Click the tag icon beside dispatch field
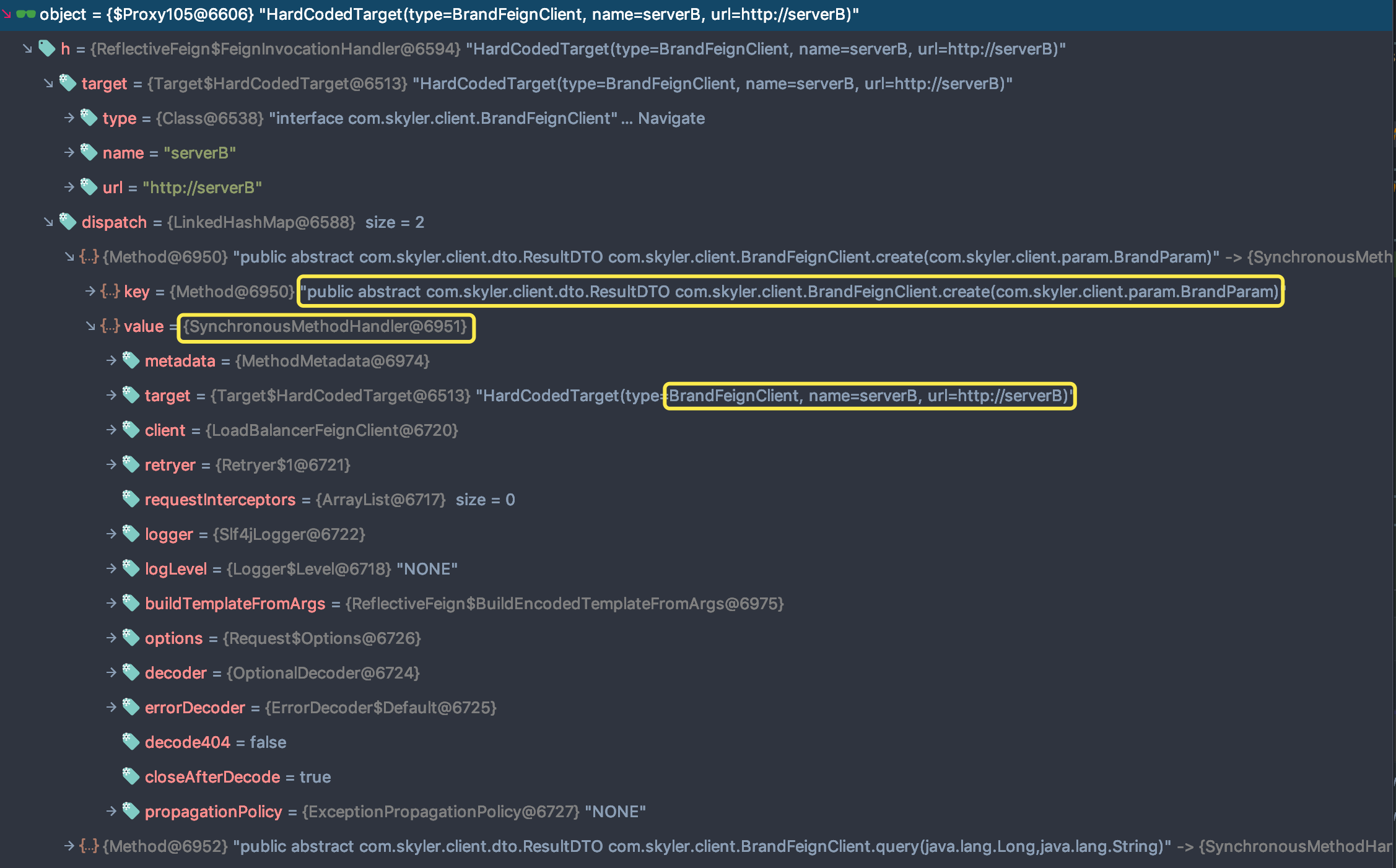1396x868 pixels. tap(68, 222)
